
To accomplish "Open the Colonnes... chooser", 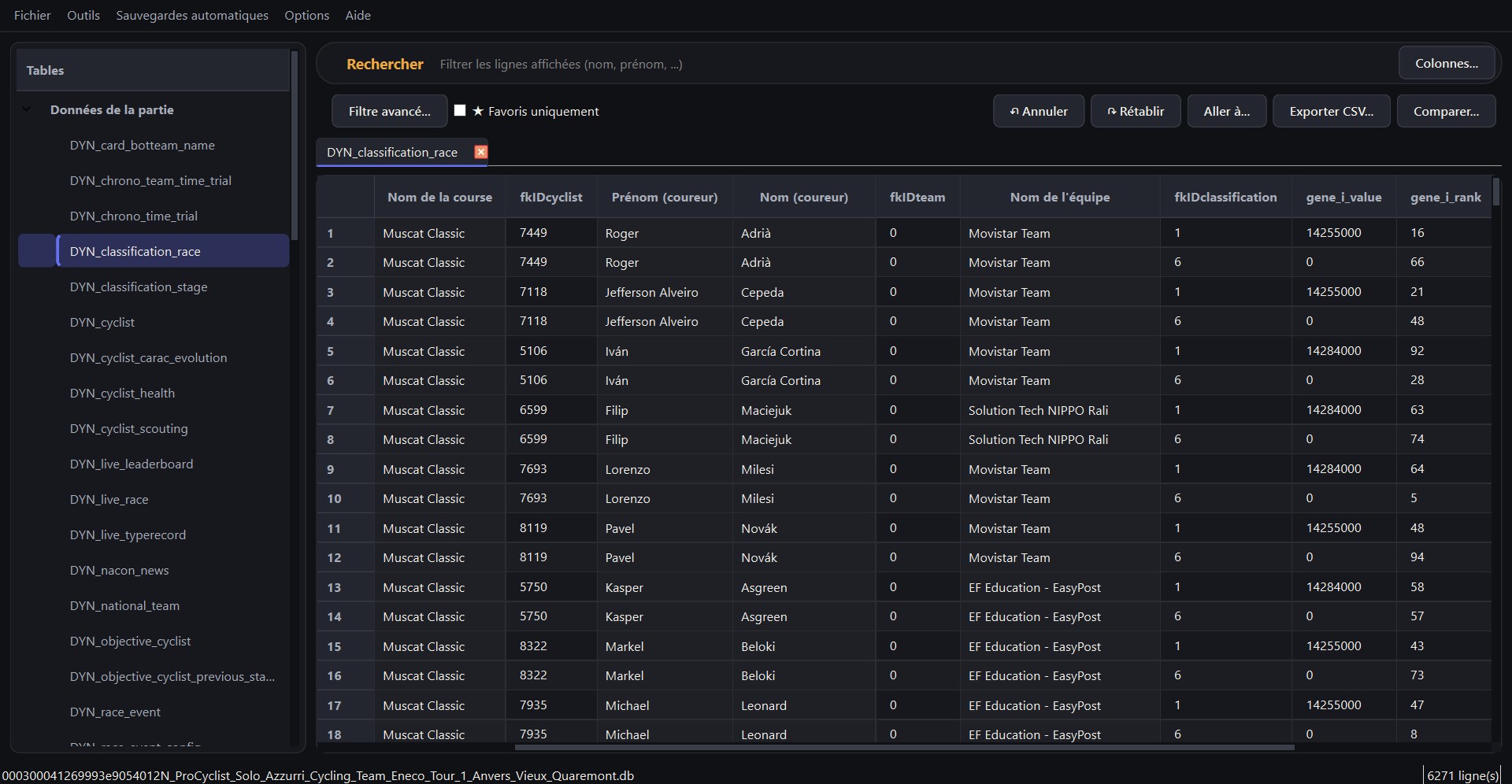I will [1447, 63].
